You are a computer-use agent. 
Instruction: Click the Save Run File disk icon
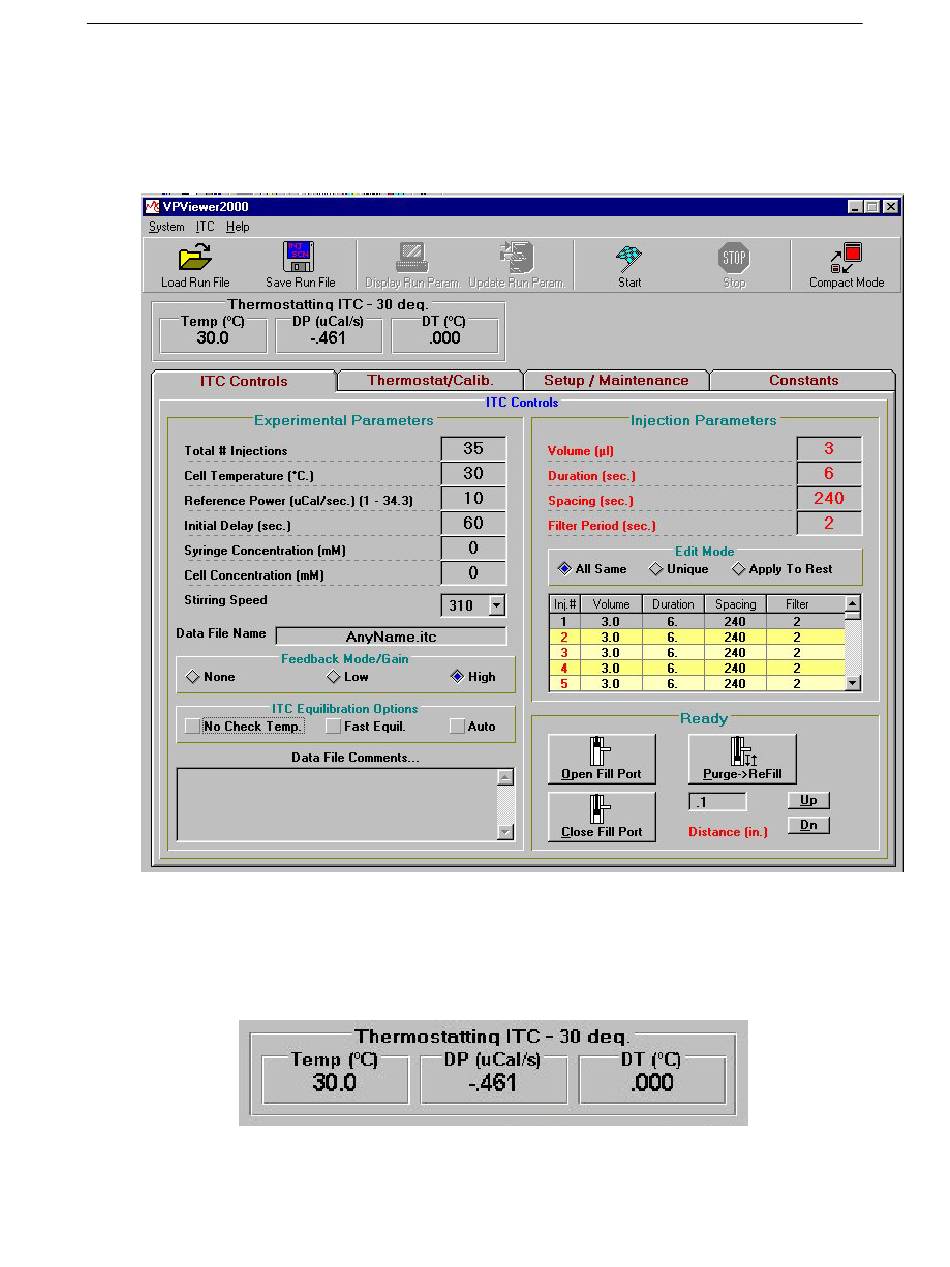coord(300,258)
